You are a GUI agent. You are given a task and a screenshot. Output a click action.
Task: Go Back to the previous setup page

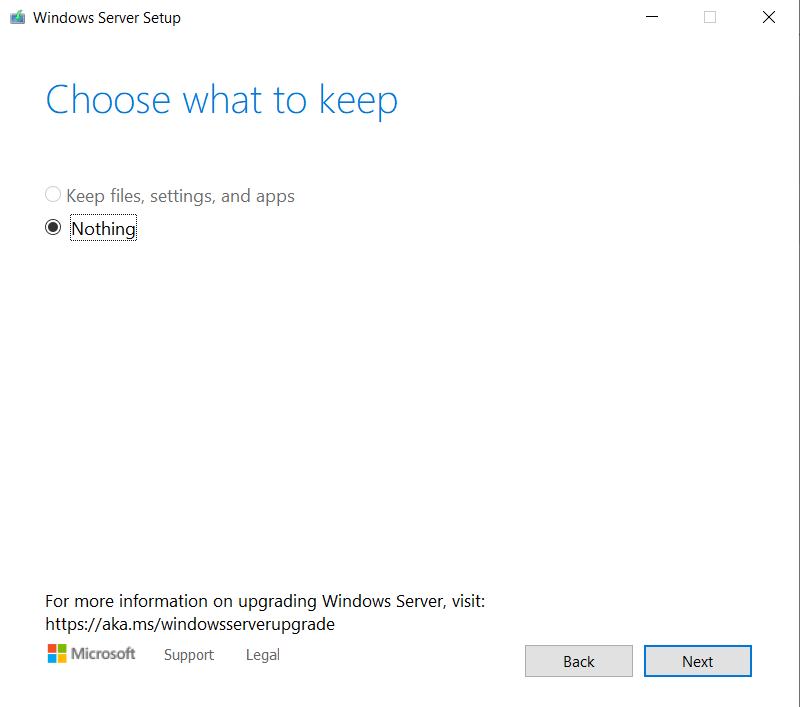point(579,662)
